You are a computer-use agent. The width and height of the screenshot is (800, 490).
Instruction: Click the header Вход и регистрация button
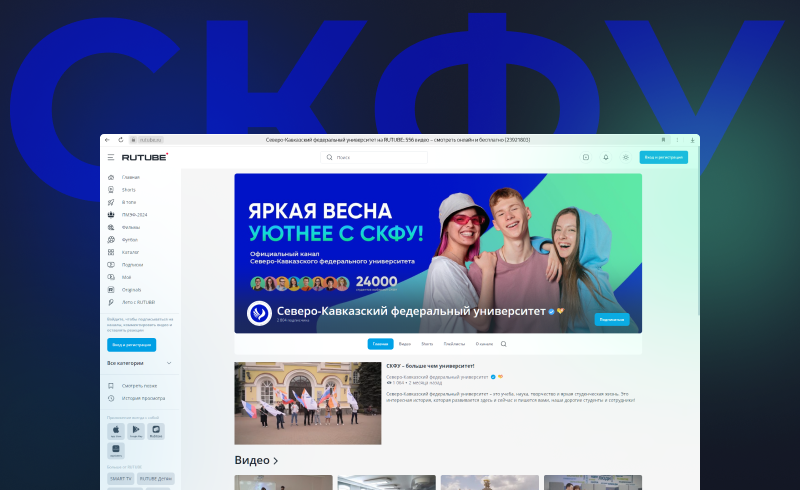(x=663, y=157)
